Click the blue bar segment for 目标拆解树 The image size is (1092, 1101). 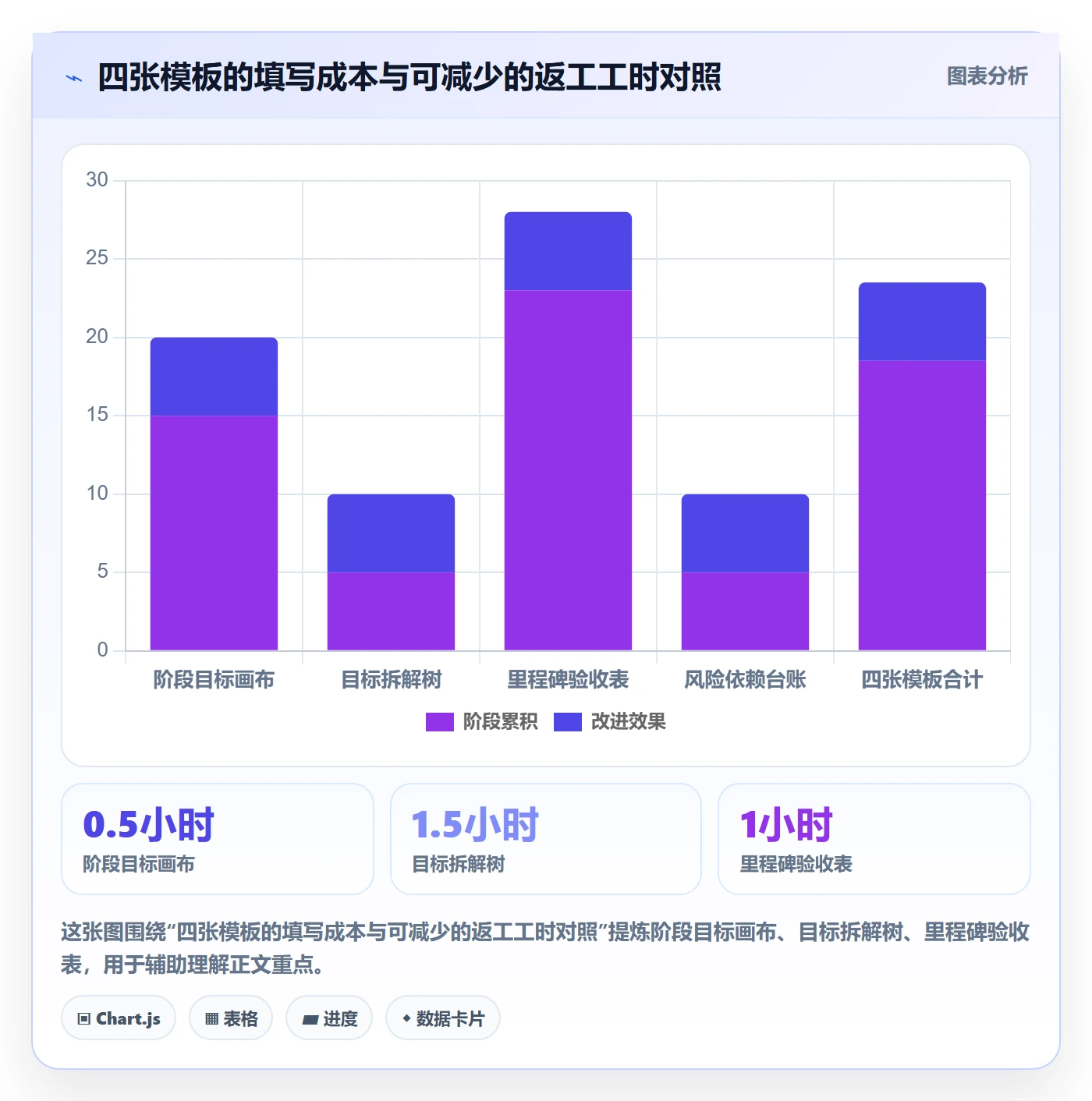click(391, 533)
